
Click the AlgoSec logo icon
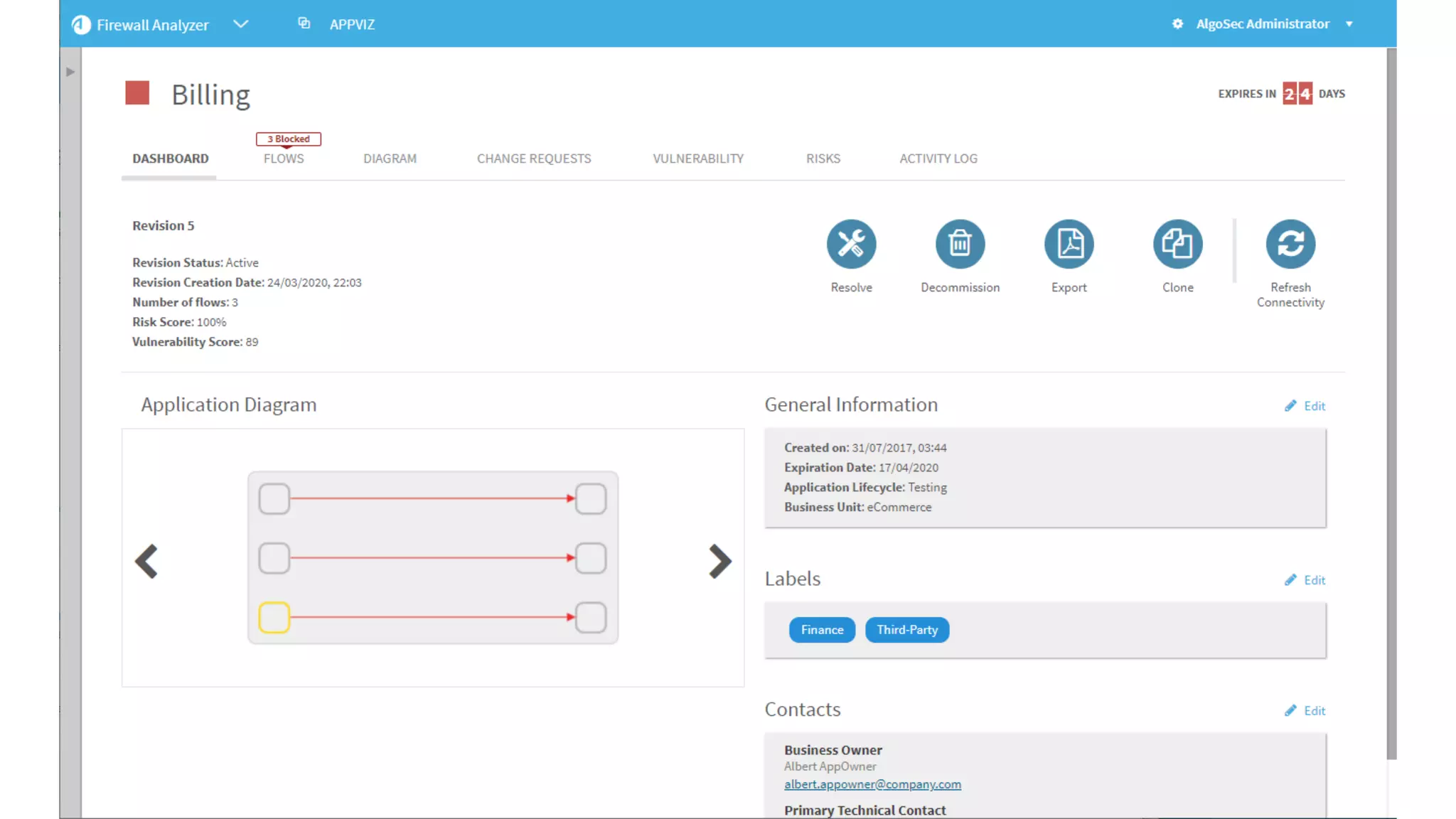coord(81,25)
